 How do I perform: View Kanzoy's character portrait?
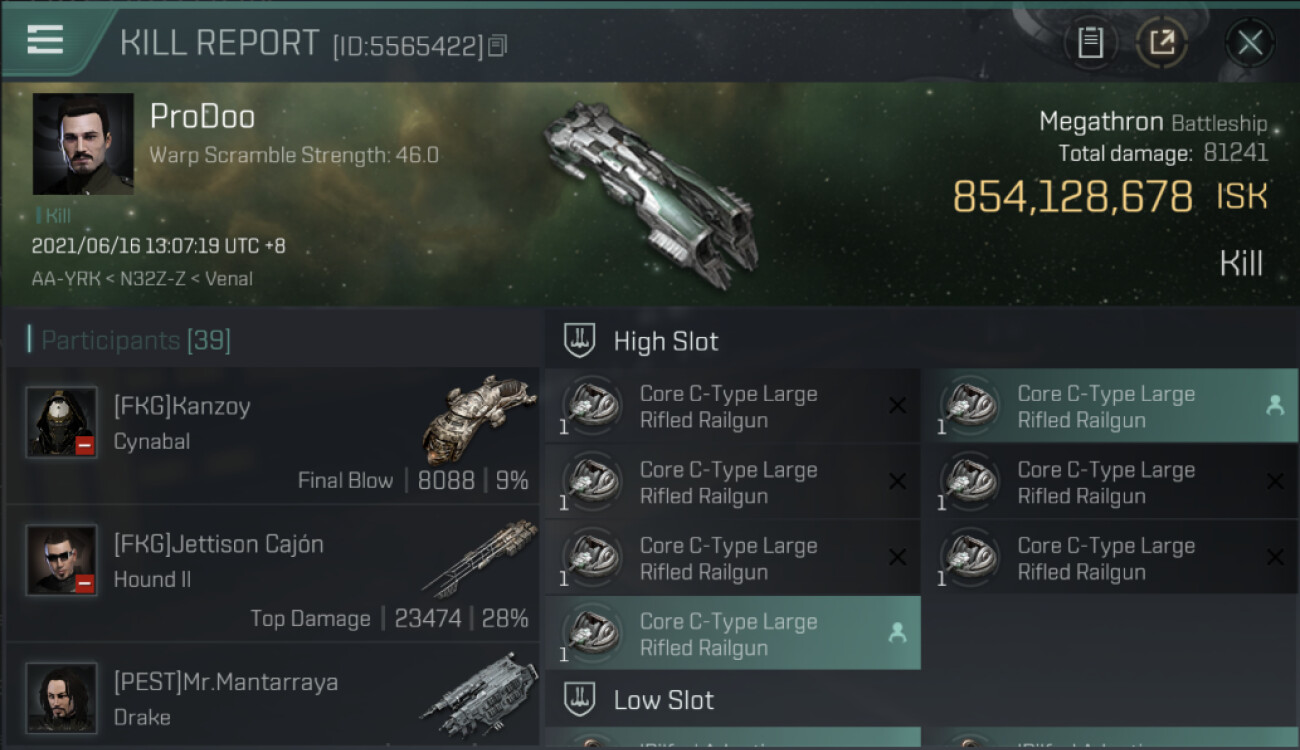pos(62,421)
